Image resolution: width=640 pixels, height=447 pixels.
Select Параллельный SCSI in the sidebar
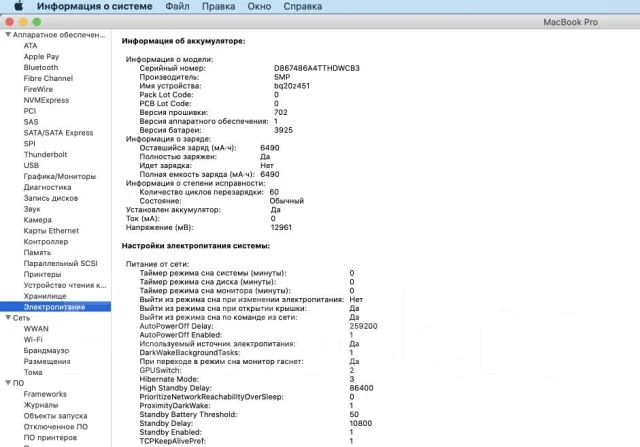click(60, 263)
